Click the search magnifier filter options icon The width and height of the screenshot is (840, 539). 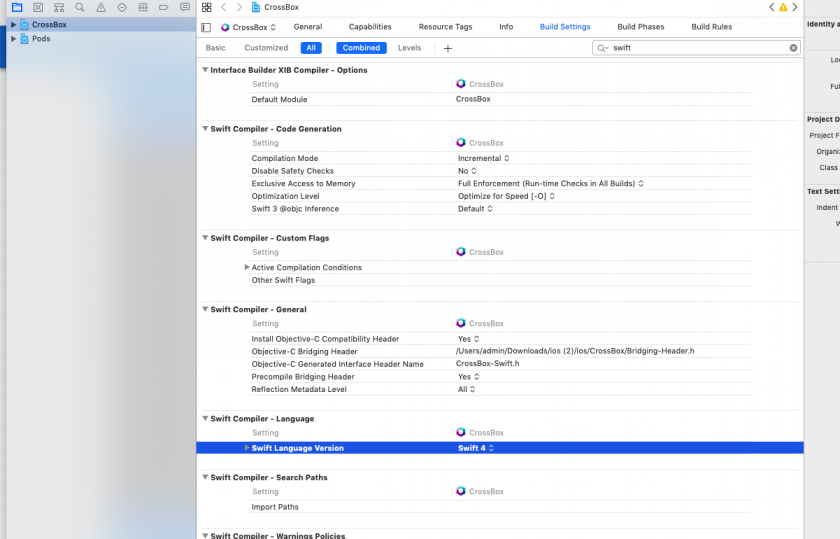point(603,48)
